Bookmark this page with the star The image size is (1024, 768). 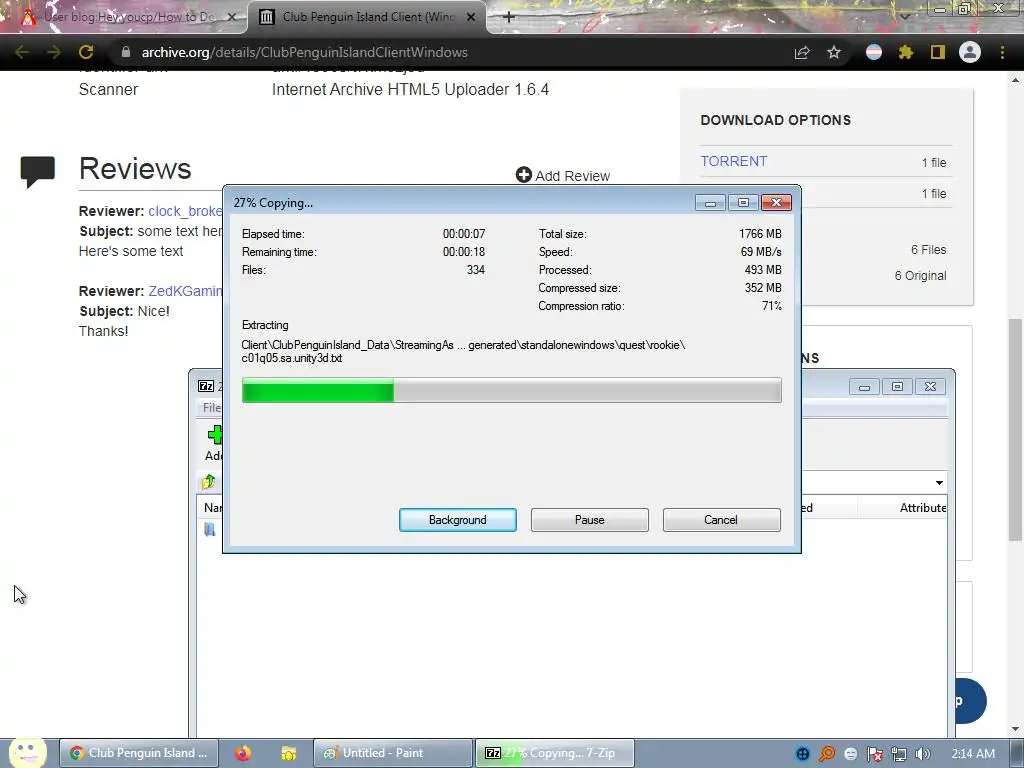point(834,52)
